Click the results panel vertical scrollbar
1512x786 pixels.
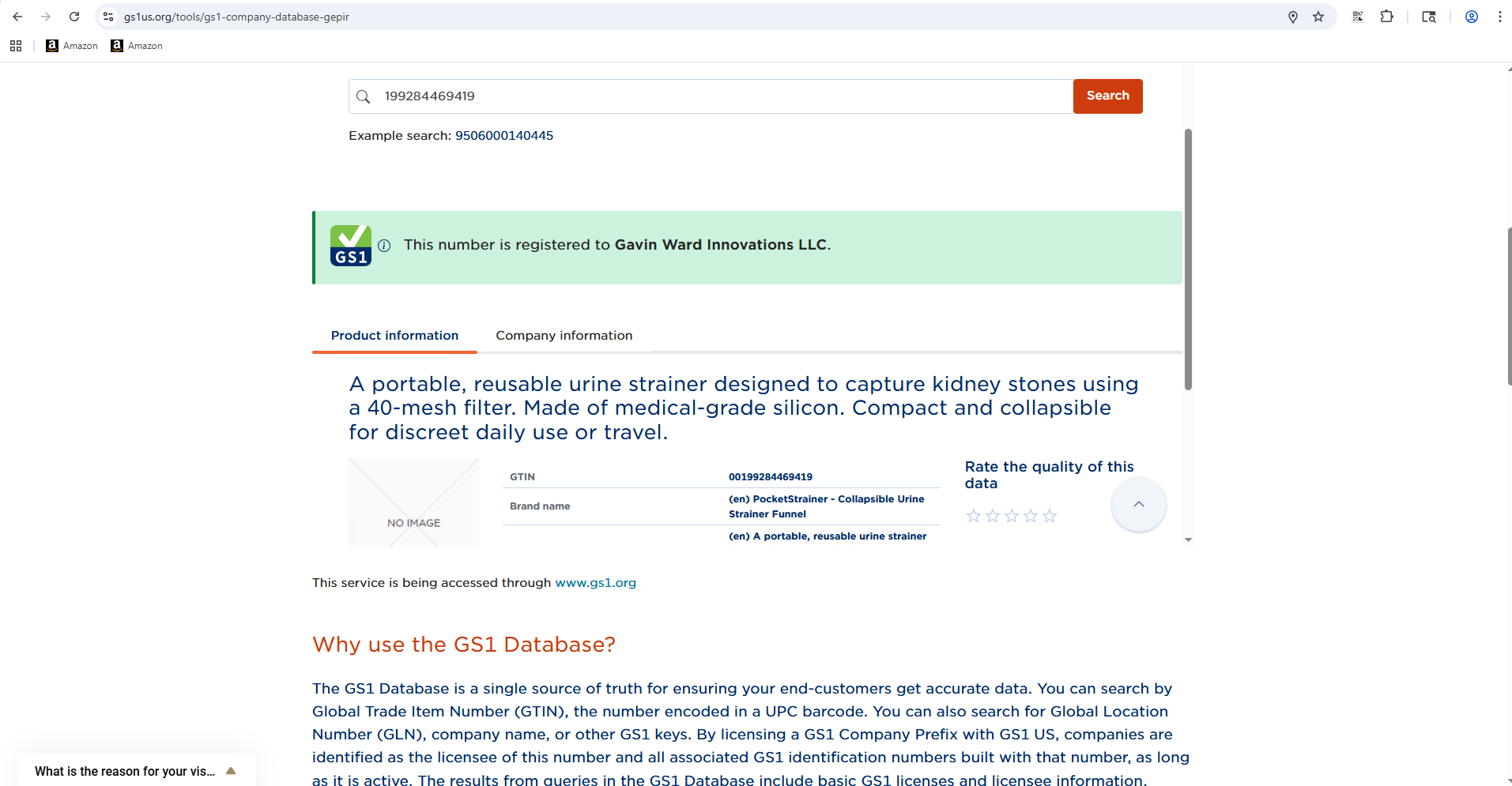coord(1188,259)
